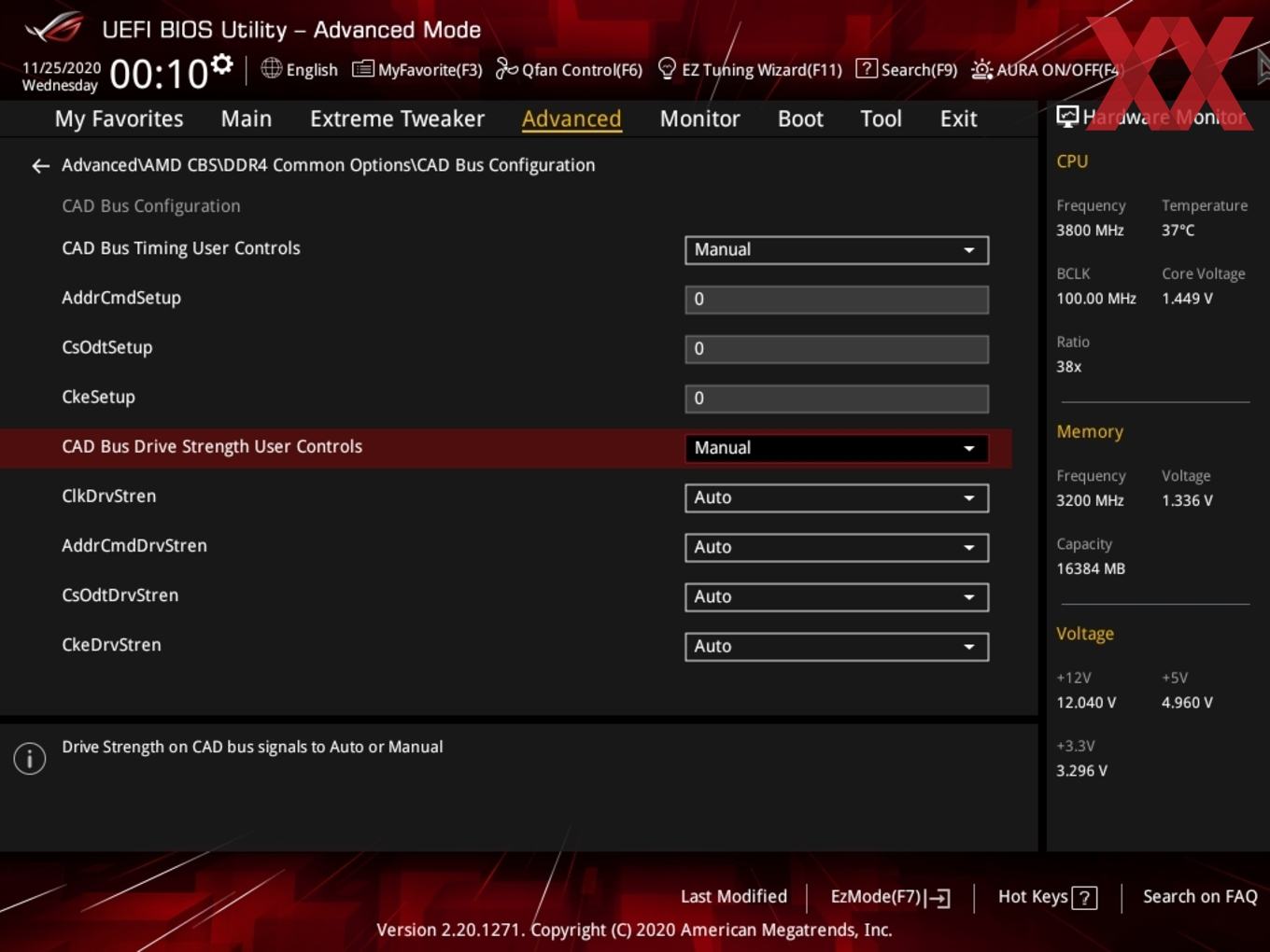
Task: Select the CkeDrvStren label
Action: click(111, 644)
